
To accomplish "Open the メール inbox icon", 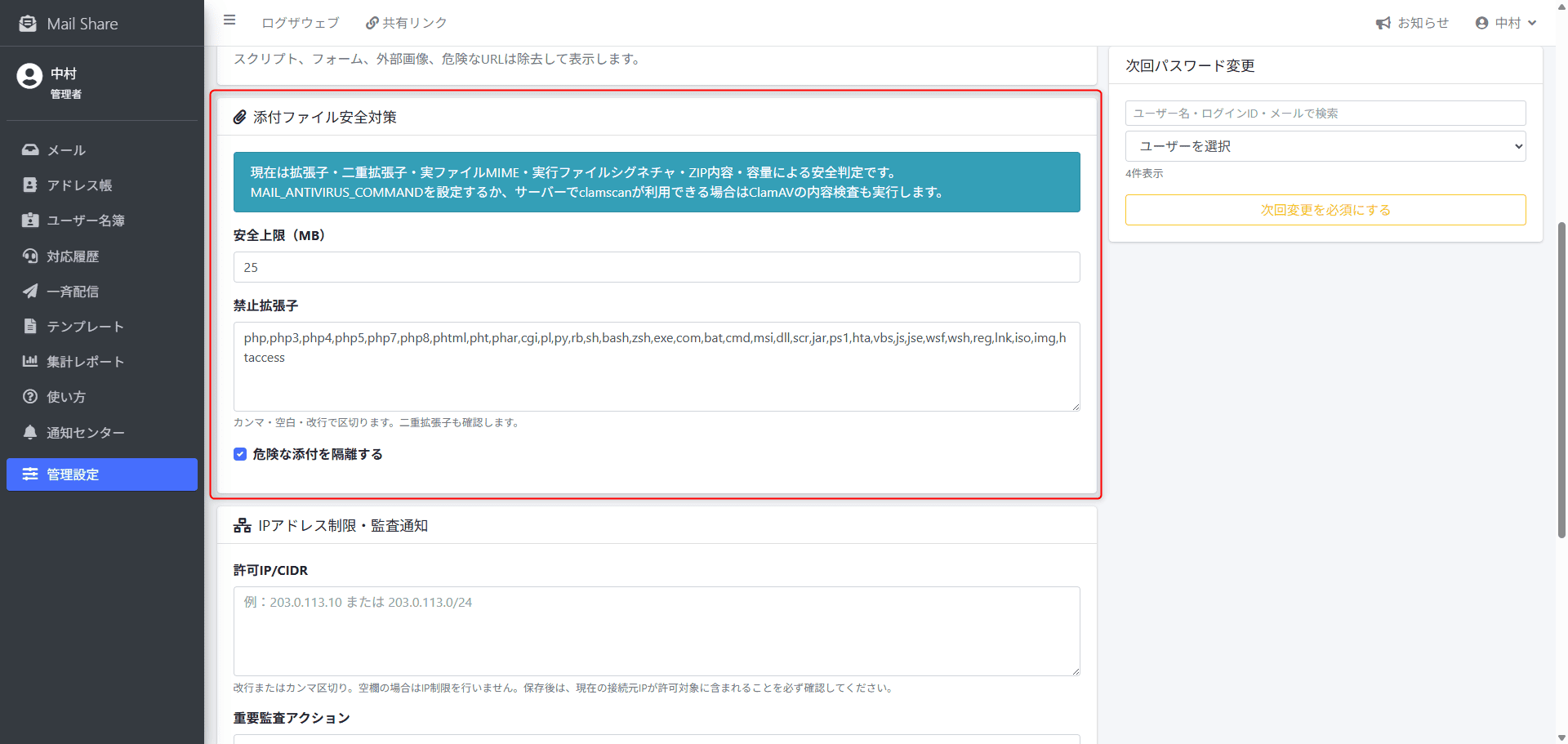I will [x=30, y=150].
